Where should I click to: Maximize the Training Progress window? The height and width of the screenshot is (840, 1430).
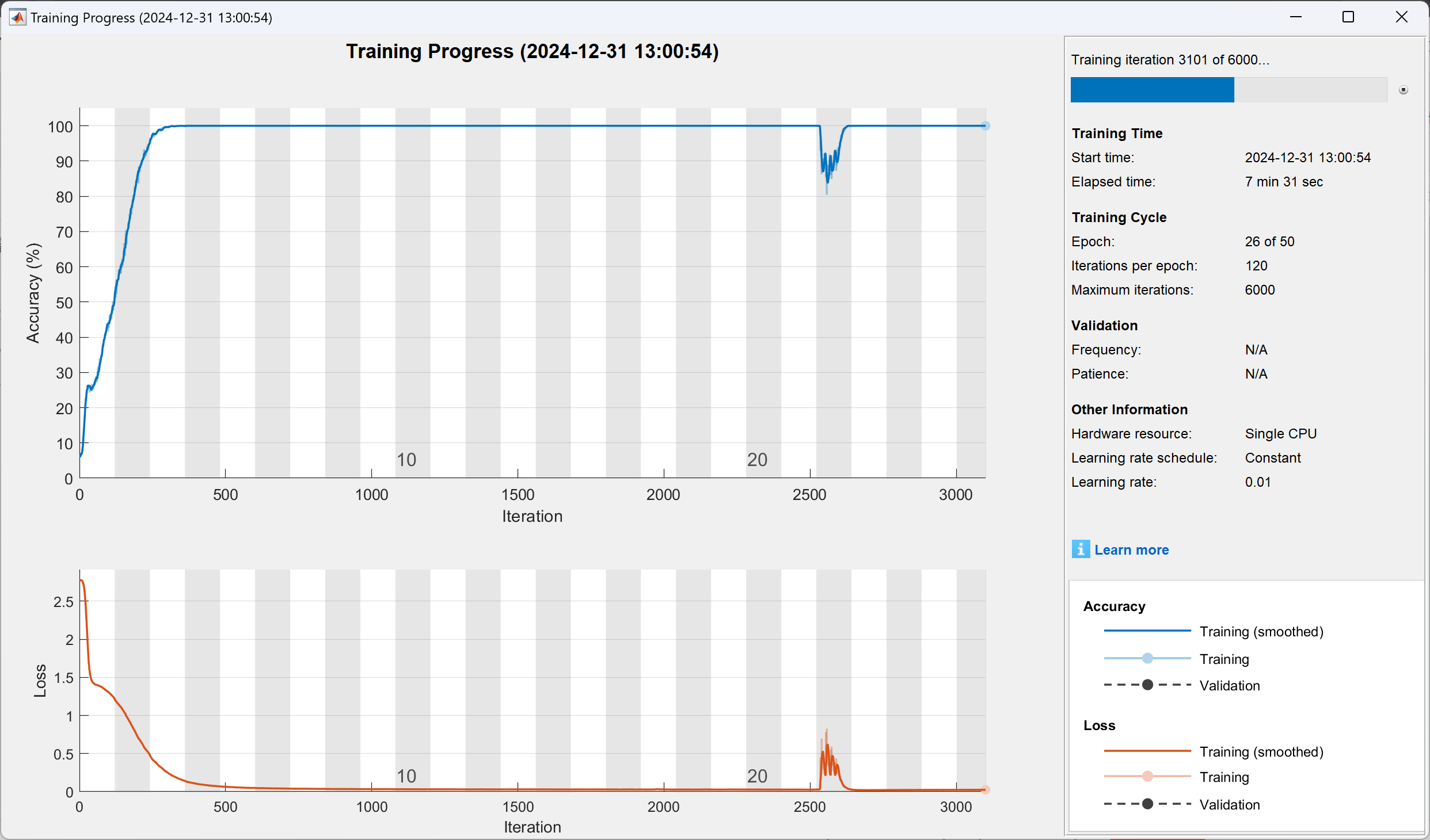(x=1348, y=17)
